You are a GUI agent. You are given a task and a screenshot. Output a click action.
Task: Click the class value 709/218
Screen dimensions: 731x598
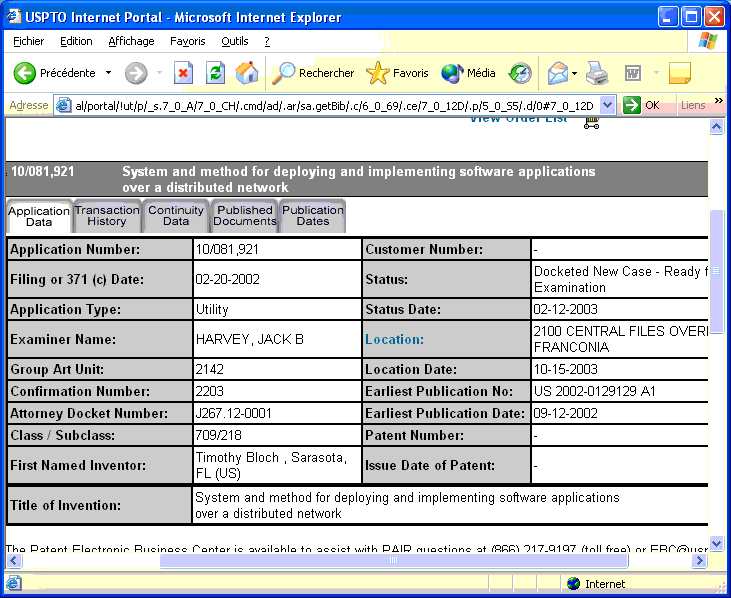click(x=218, y=435)
